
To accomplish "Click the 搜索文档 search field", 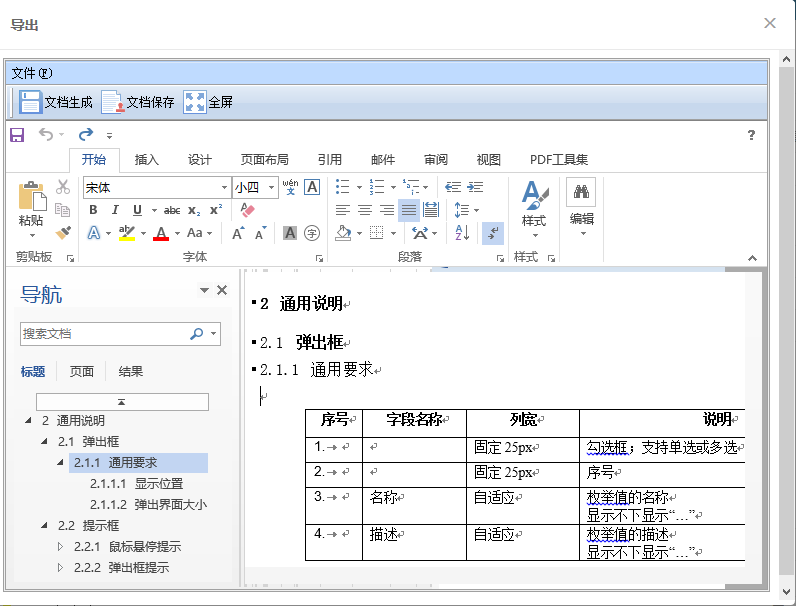I will coord(103,334).
